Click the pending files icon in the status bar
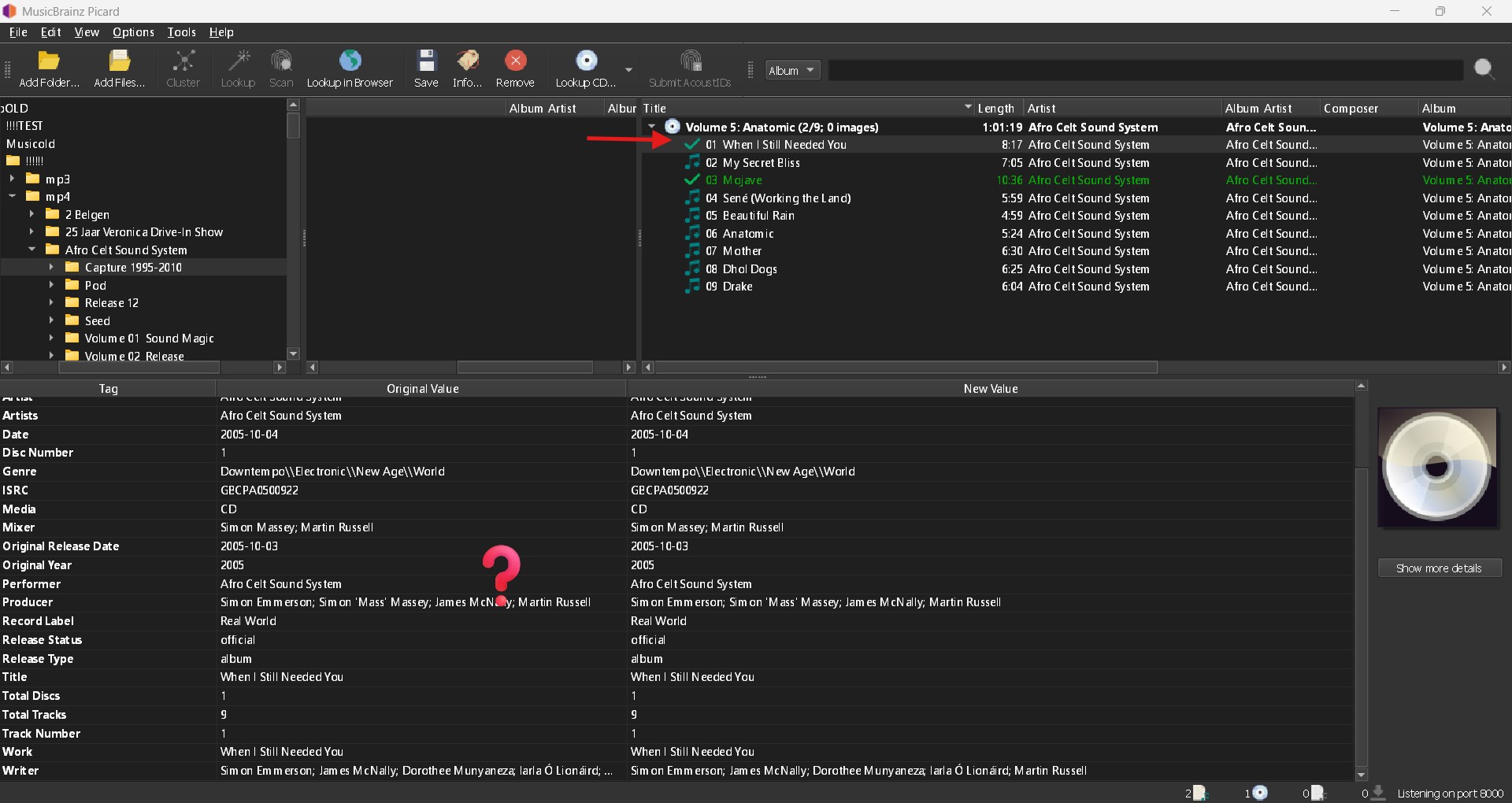This screenshot has height=803, width=1512. click(1318, 793)
